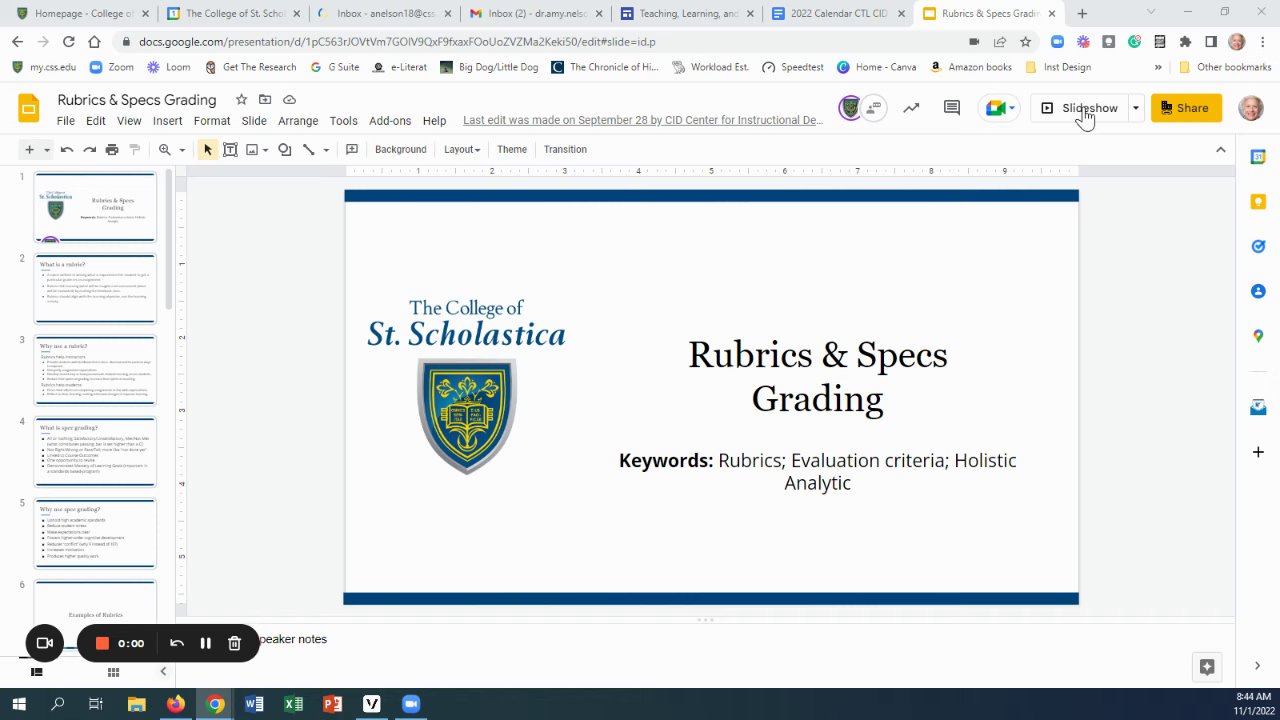The width and height of the screenshot is (1280, 720).
Task: Toggle the recorder camera button
Action: 44,643
